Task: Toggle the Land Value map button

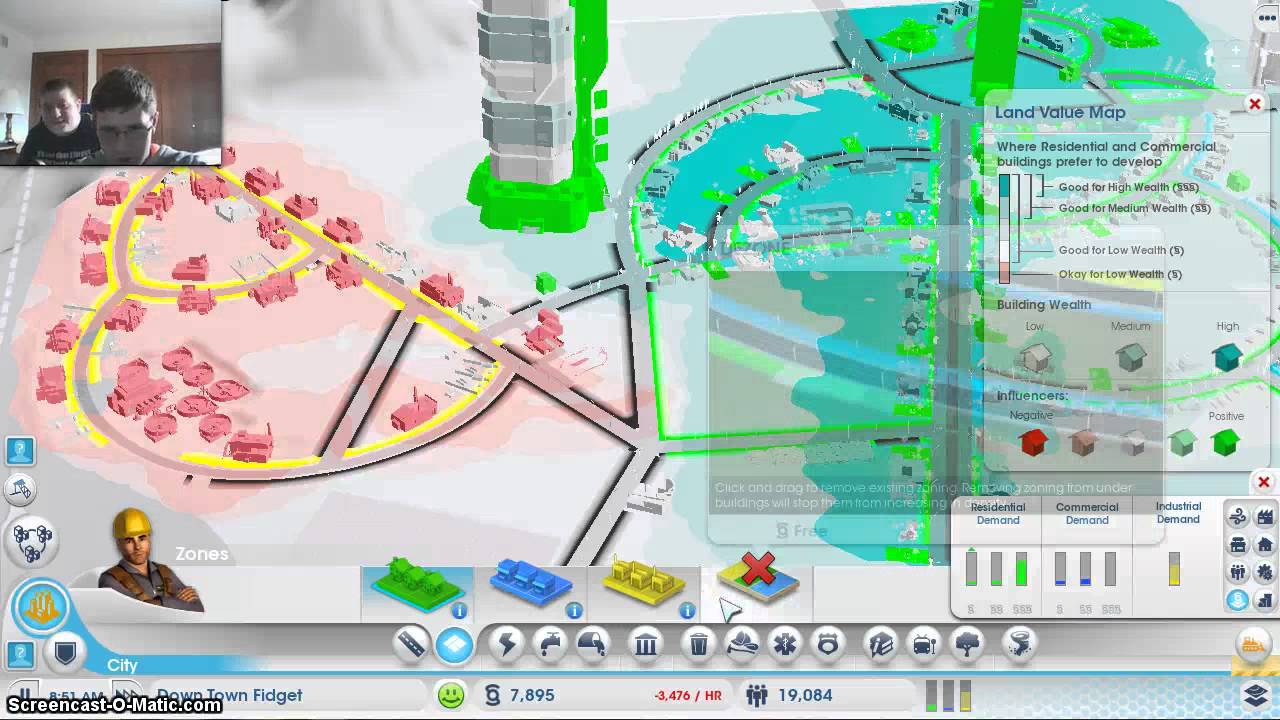Action: pos(1238,600)
